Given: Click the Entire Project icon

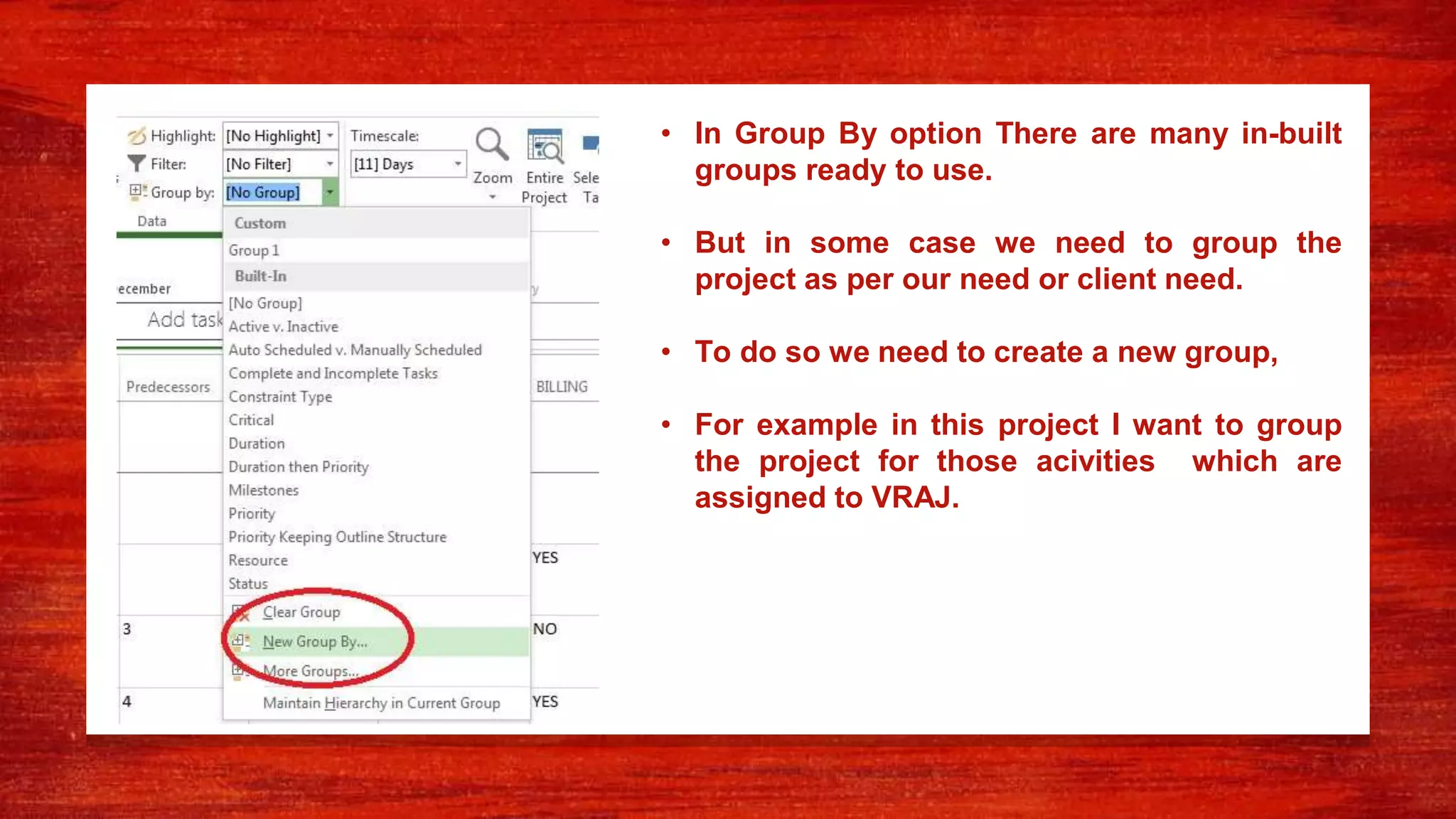Looking at the screenshot, I should coord(545,146).
